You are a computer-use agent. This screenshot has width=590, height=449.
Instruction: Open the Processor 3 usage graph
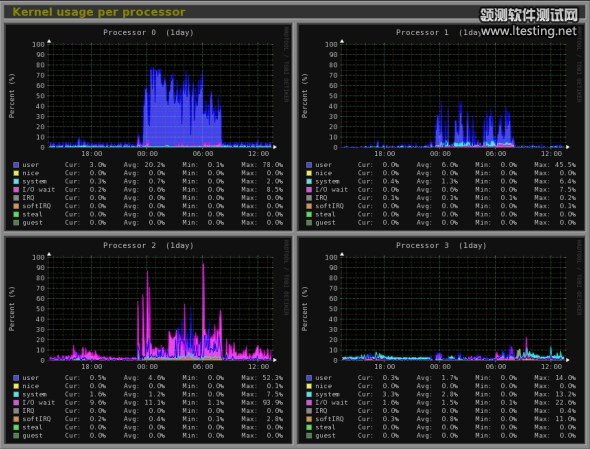(x=441, y=340)
